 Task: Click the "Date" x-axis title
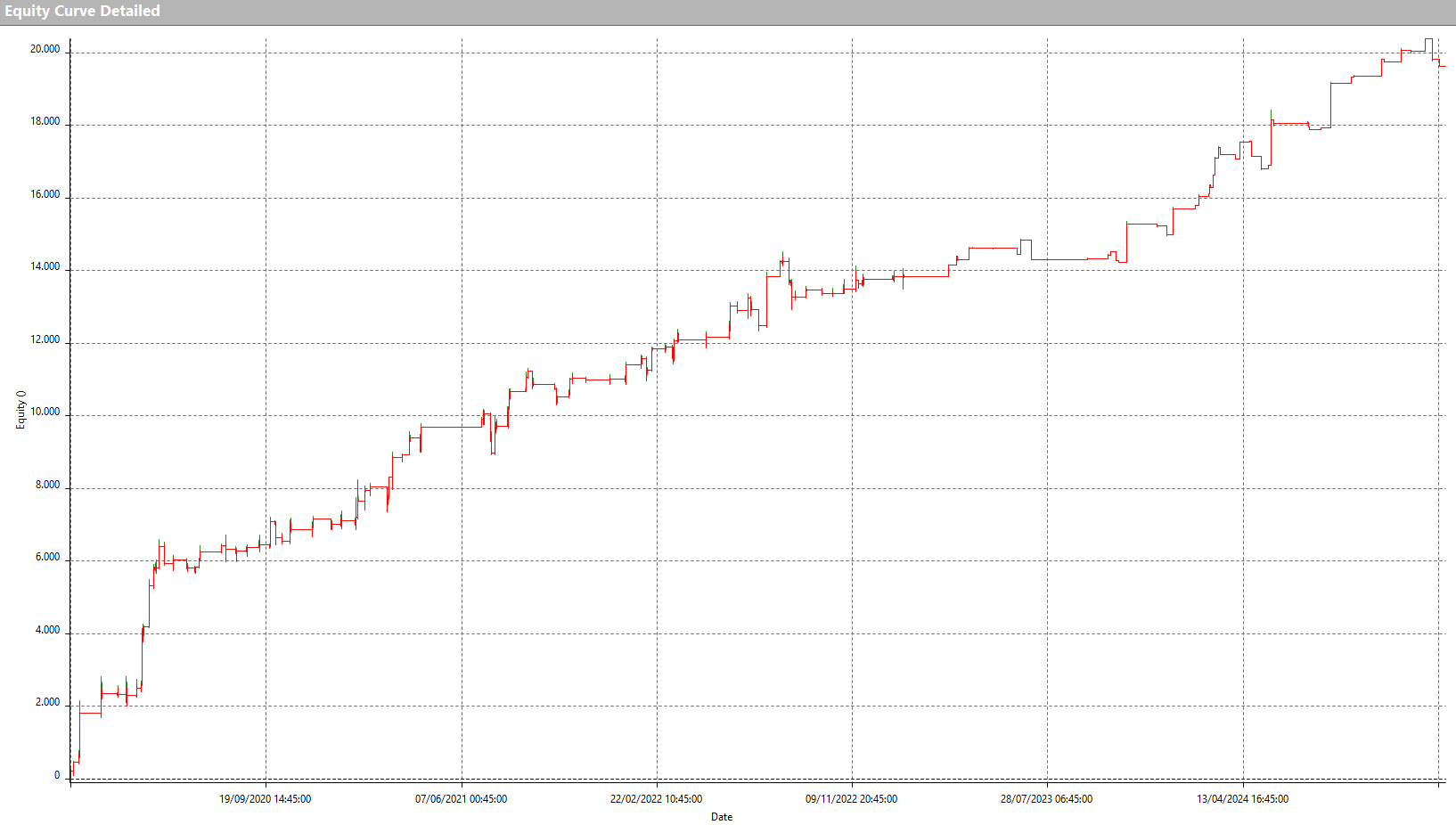point(722,817)
